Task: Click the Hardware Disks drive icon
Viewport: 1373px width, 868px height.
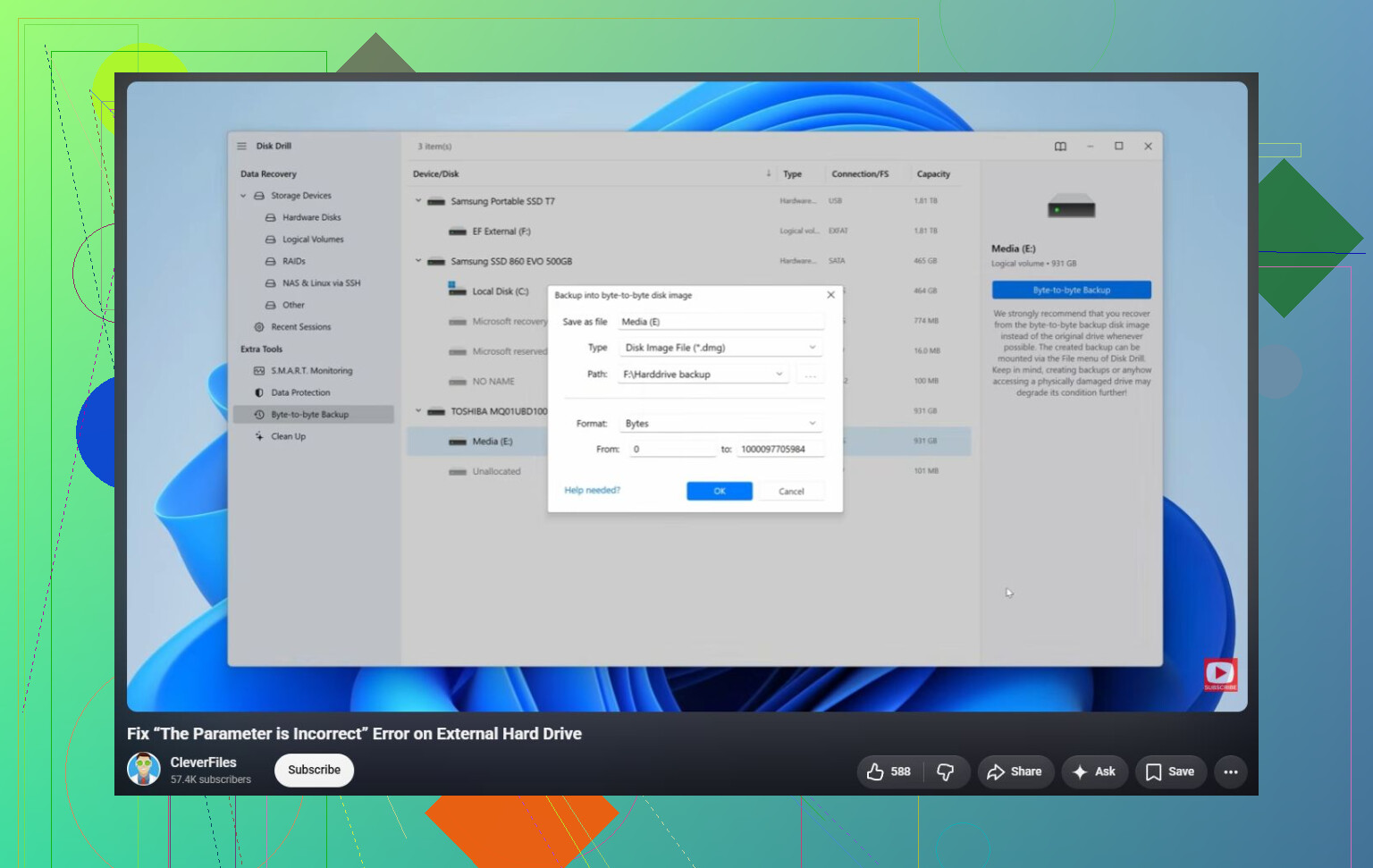Action: [270, 217]
